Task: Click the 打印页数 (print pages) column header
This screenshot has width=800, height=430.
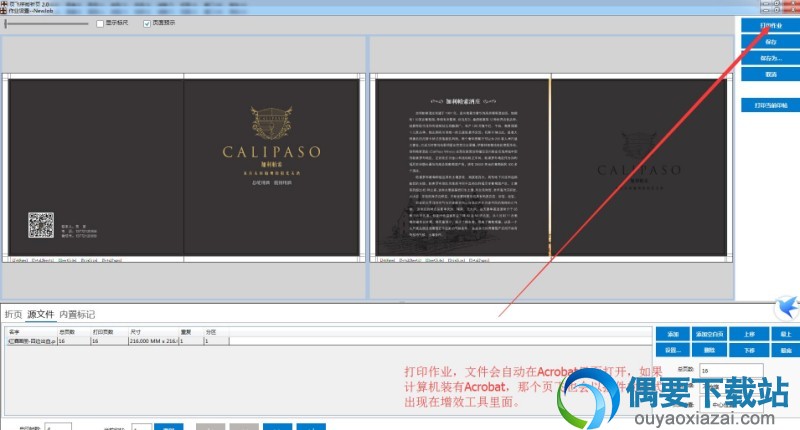Action: pos(109,332)
